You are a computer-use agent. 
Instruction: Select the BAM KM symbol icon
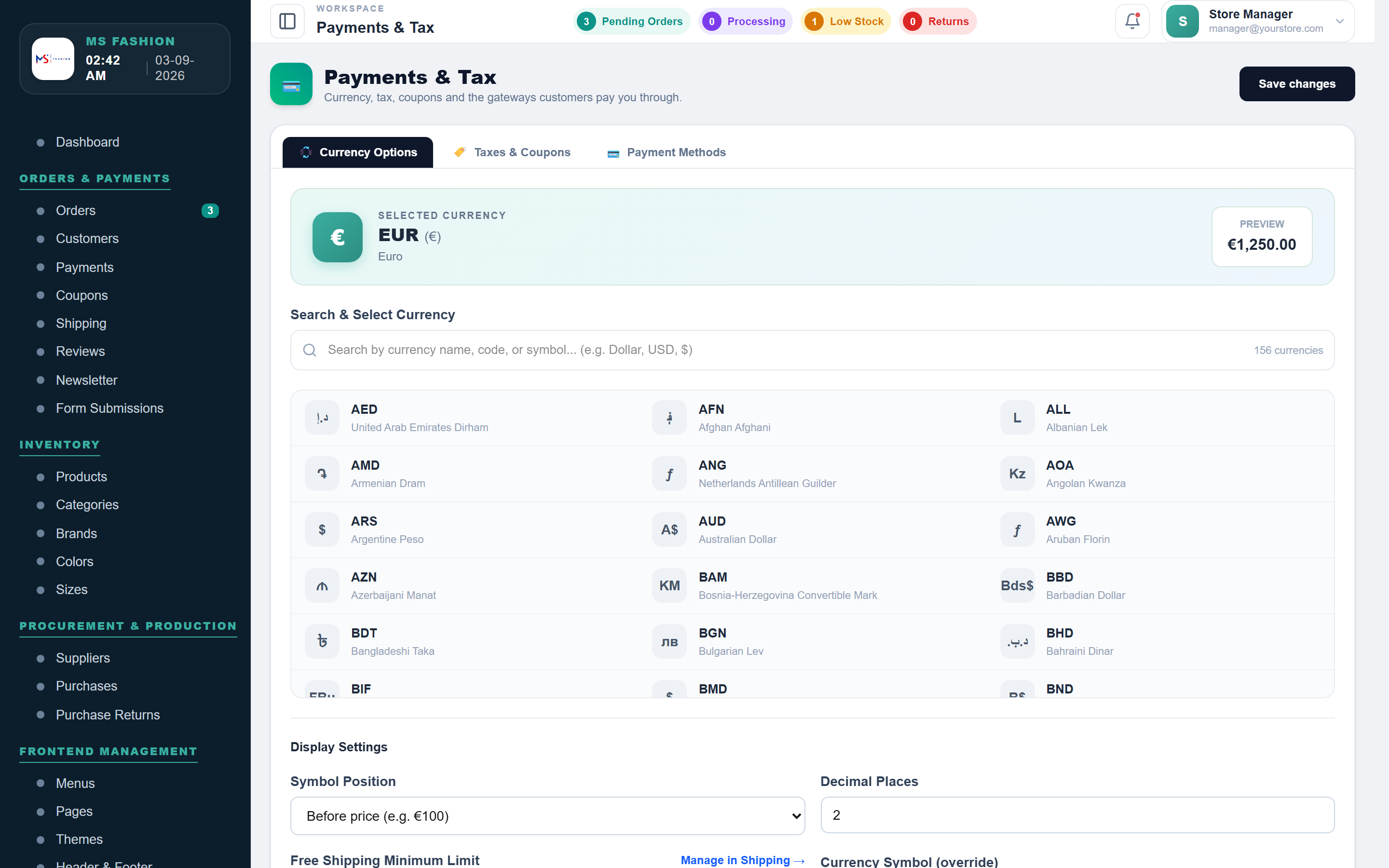click(x=669, y=585)
